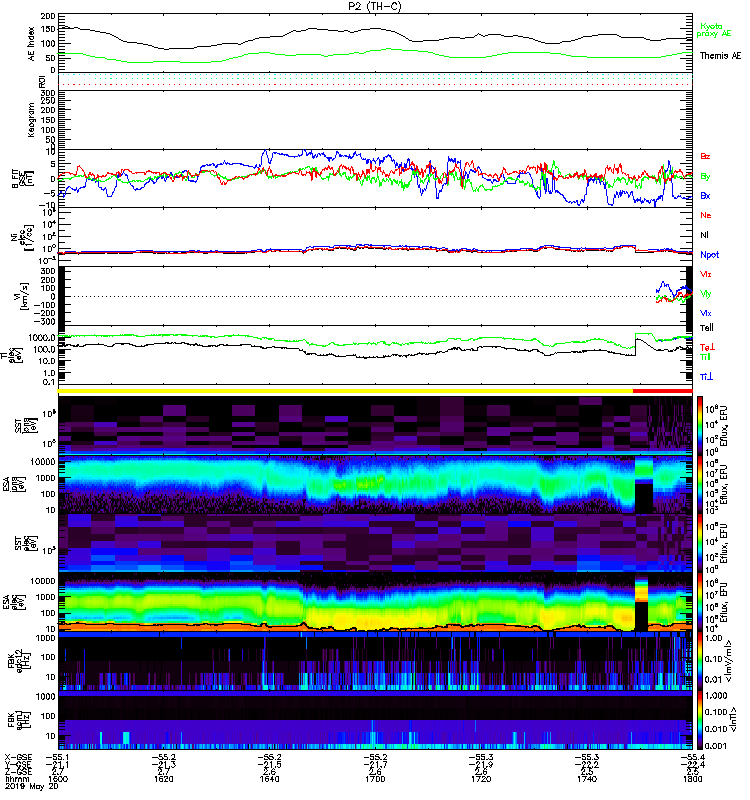Click the X-GSE value -55.1 above 1600

[57, 757]
